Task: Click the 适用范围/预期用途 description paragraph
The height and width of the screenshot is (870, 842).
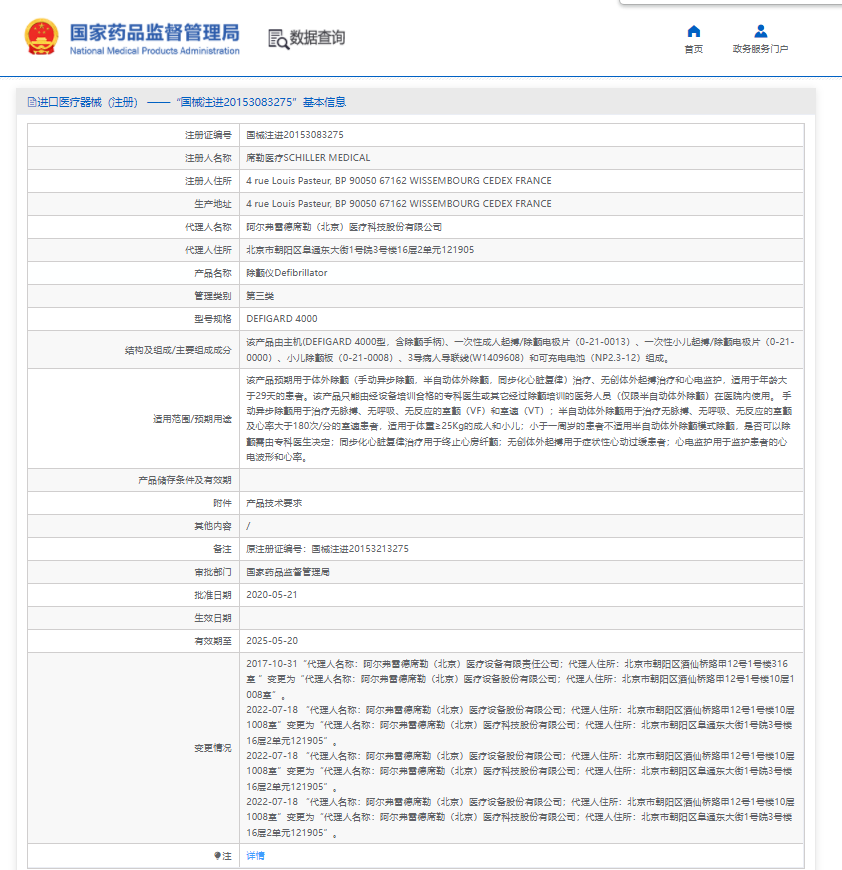Action: pos(519,418)
